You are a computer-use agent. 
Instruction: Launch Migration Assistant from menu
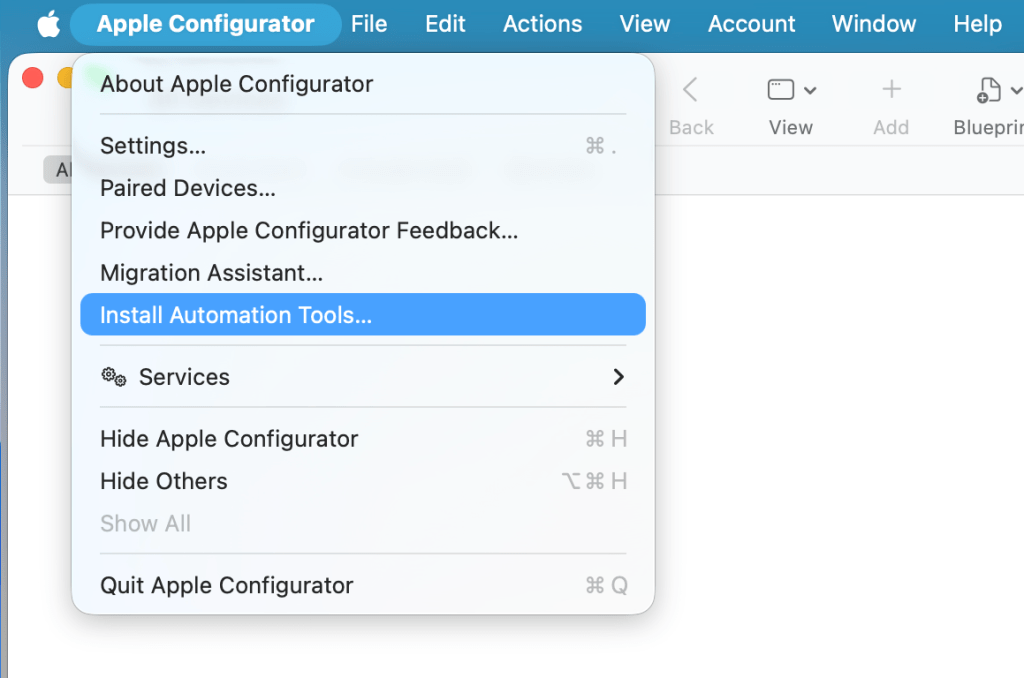click(x=211, y=272)
